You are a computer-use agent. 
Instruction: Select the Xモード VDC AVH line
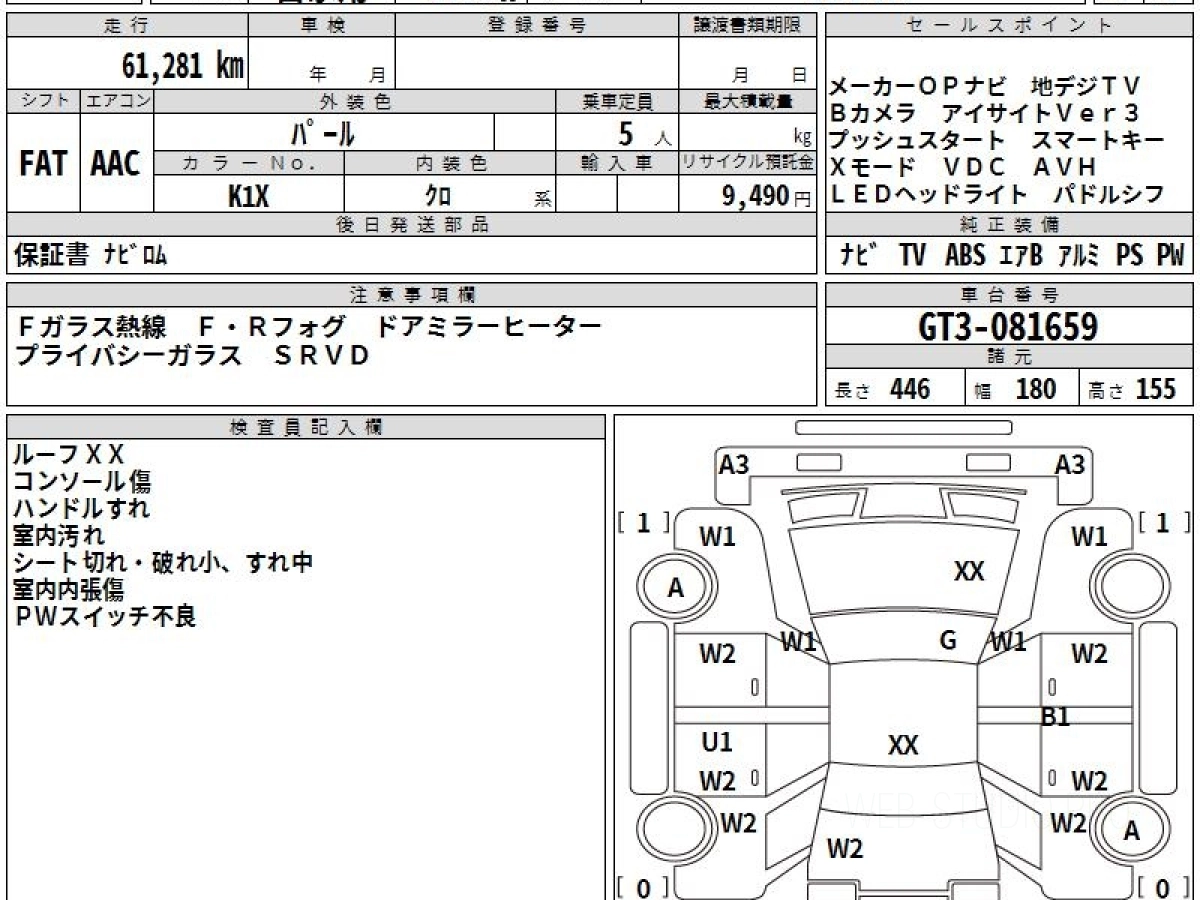[x=964, y=167]
